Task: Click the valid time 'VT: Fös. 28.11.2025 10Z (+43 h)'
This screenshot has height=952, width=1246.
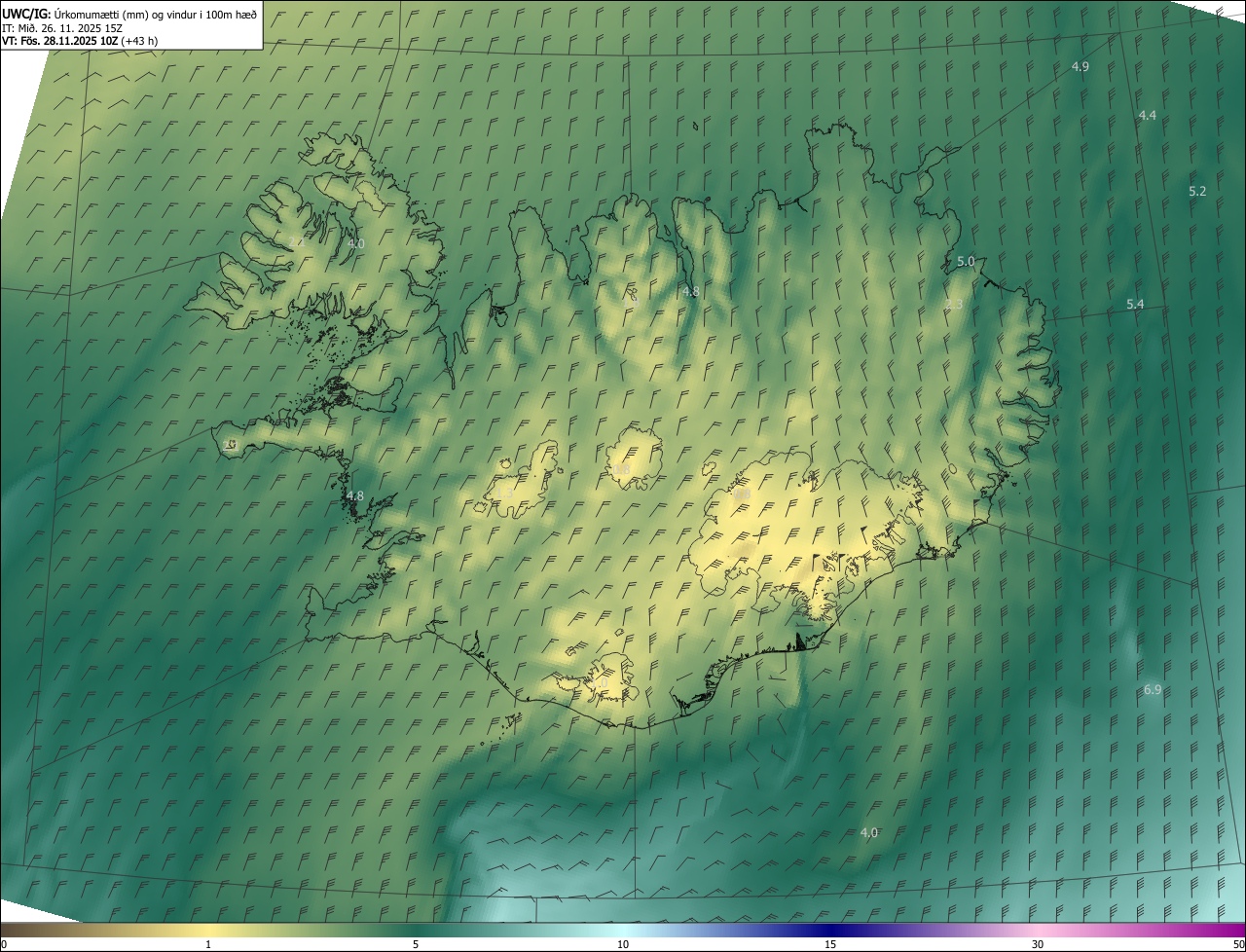Action: (x=80, y=41)
